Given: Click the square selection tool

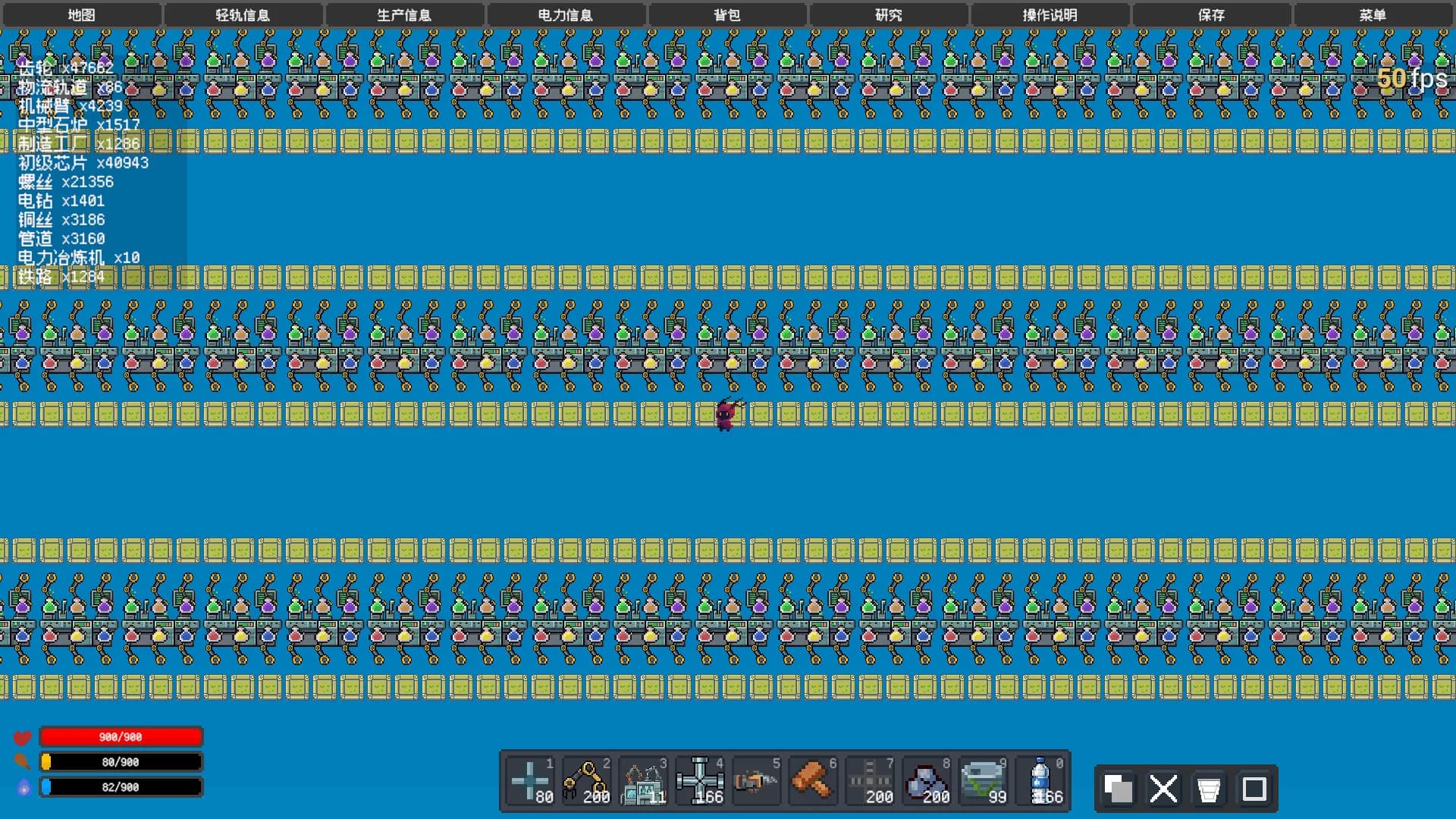Looking at the screenshot, I should coord(1254,789).
